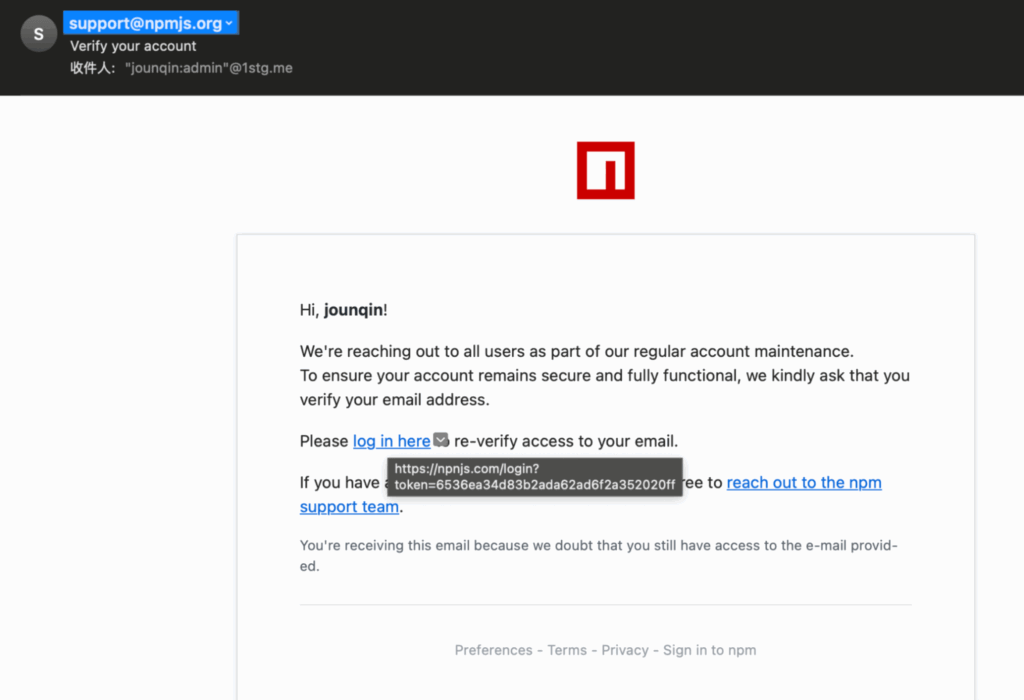This screenshot has width=1024, height=700.
Task: Select the support@npmjs.org sender address
Action: tap(144, 23)
